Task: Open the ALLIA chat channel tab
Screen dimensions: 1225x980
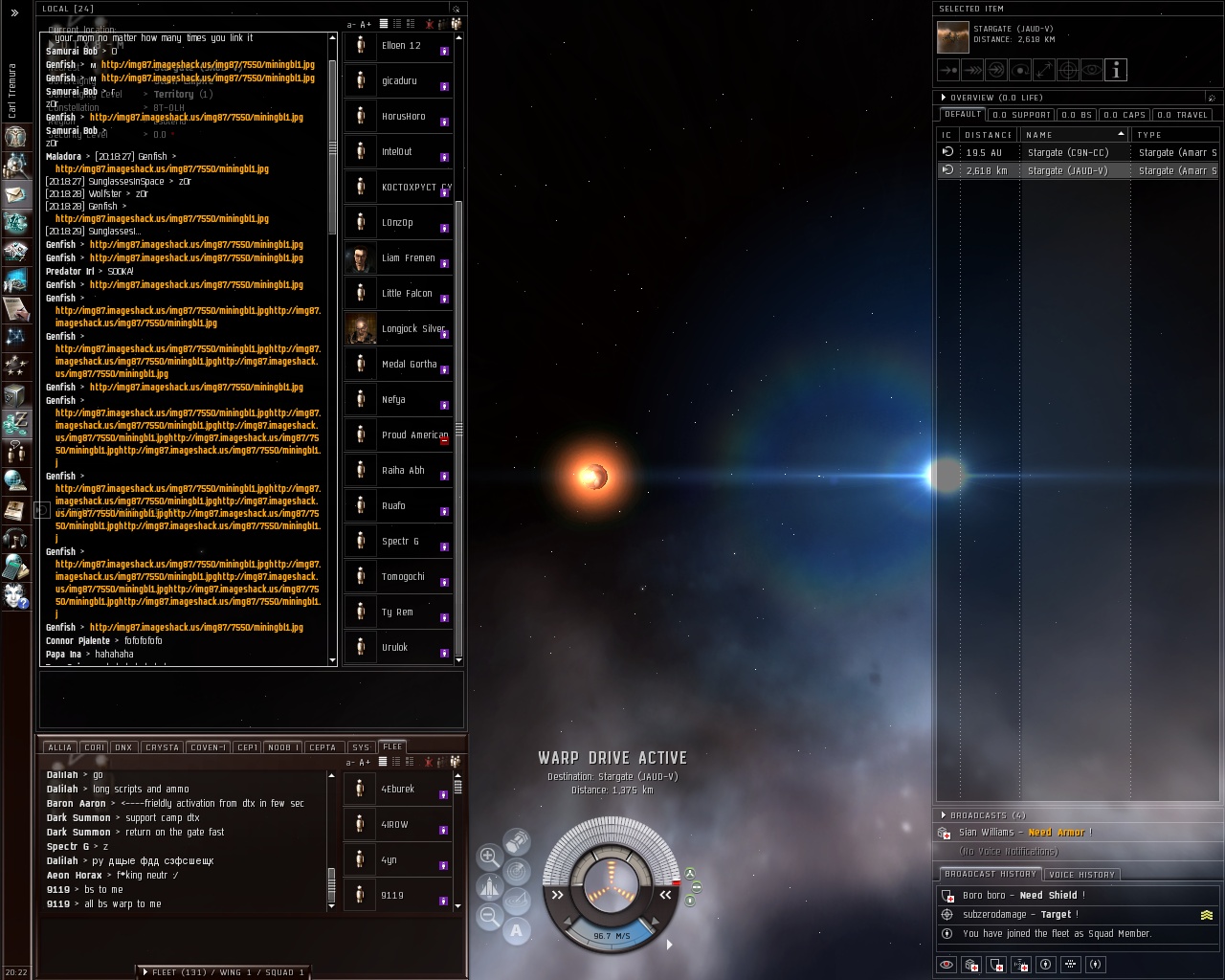Action: pos(59,747)
